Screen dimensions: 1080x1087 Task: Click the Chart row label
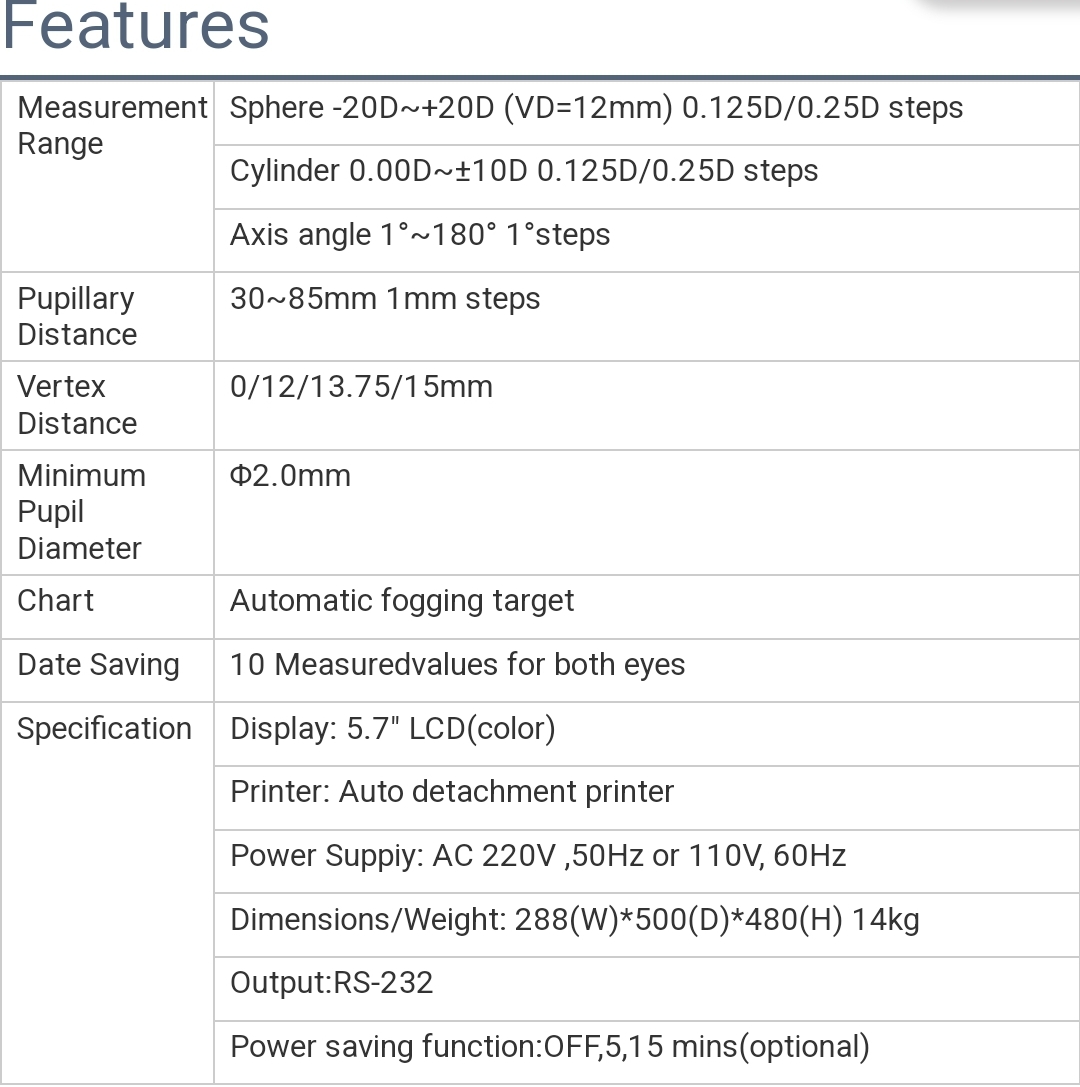pyautogui.click(x=56, y=600)
